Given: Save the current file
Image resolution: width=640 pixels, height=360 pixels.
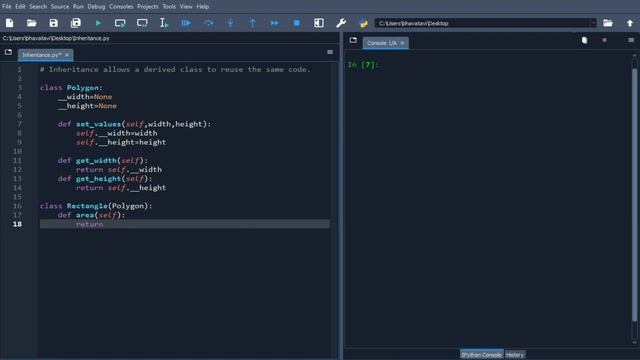Looking at the screenshot, I should pyautogui.click(x=53, y=23).
